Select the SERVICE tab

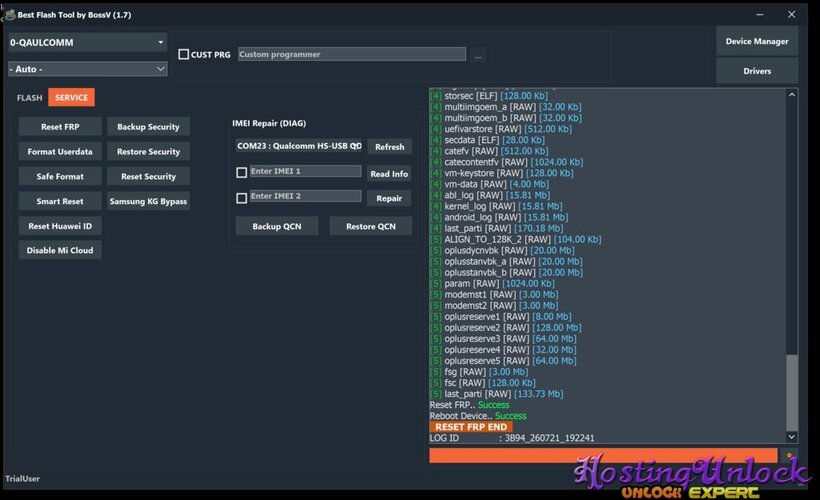click(72, 97)
